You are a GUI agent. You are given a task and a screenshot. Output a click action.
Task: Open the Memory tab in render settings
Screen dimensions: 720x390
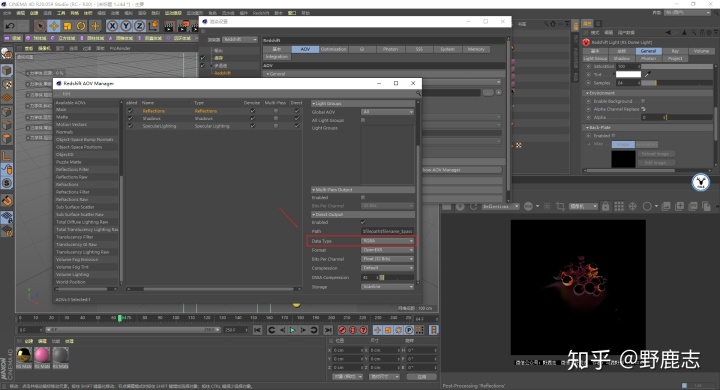coord(476,49)
